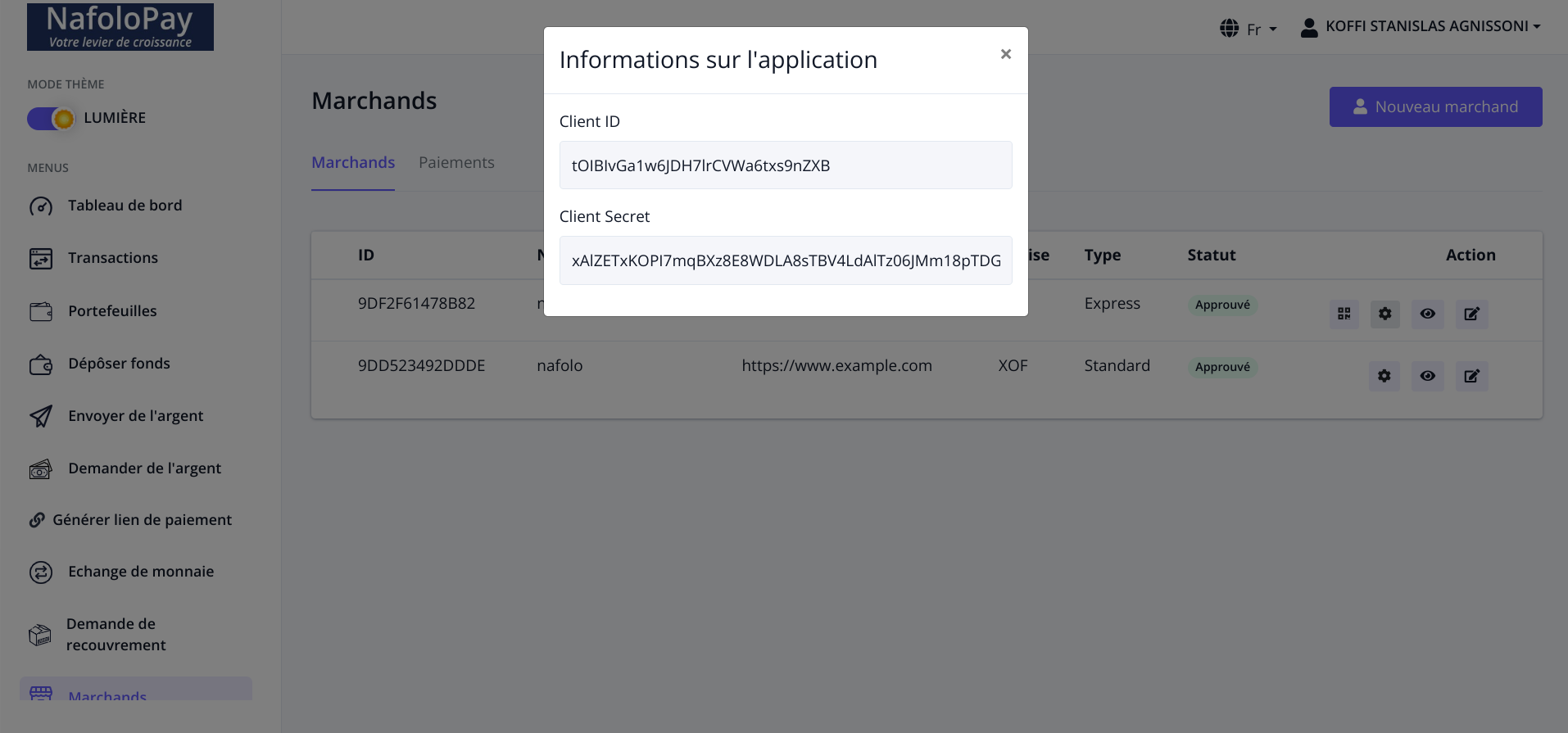View nafolo merchant eye icon

click(1427, 376)
